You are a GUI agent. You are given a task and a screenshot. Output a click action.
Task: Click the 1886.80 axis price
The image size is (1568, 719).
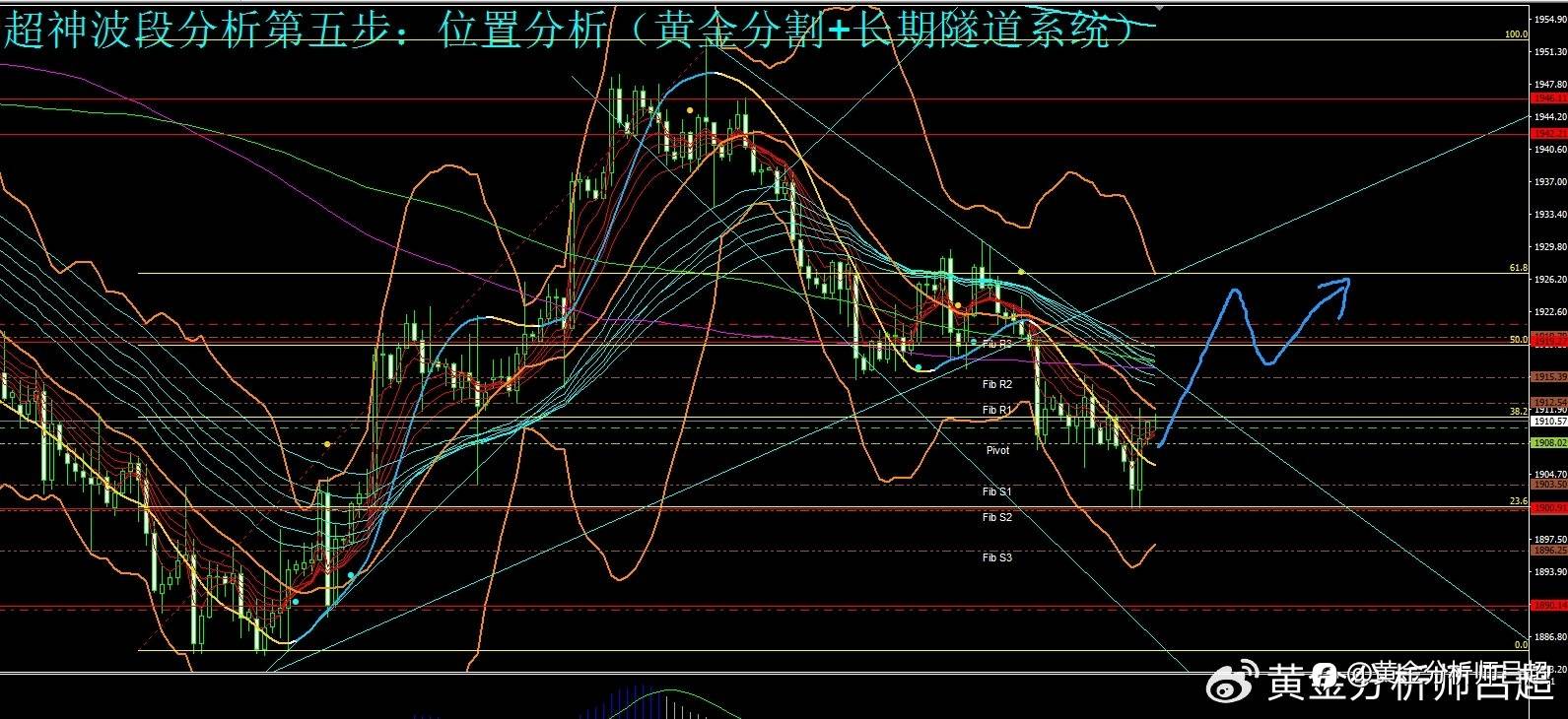coord(1550,637)
